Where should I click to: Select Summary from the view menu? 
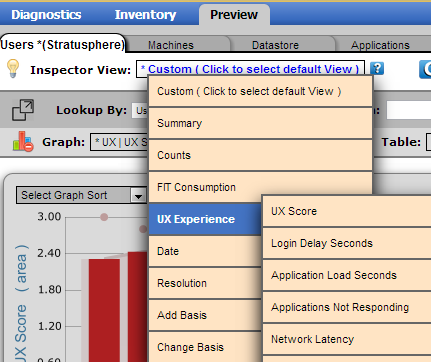pyautogui.click(x=260, y=123)
